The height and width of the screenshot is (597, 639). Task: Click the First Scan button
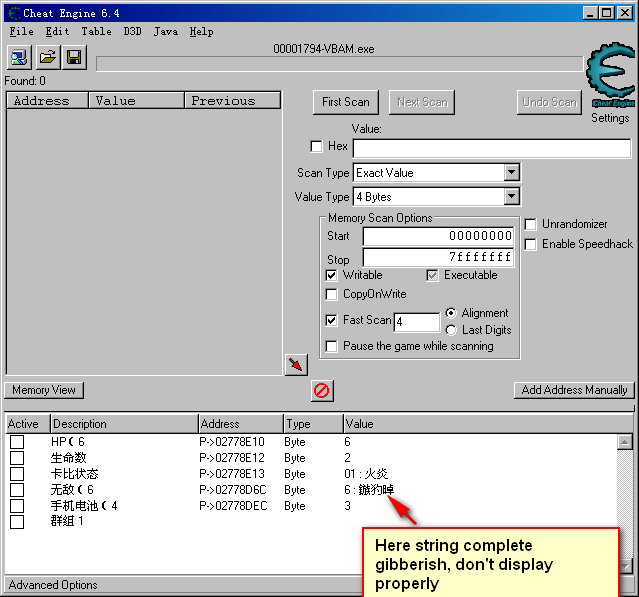coord(345,102)
